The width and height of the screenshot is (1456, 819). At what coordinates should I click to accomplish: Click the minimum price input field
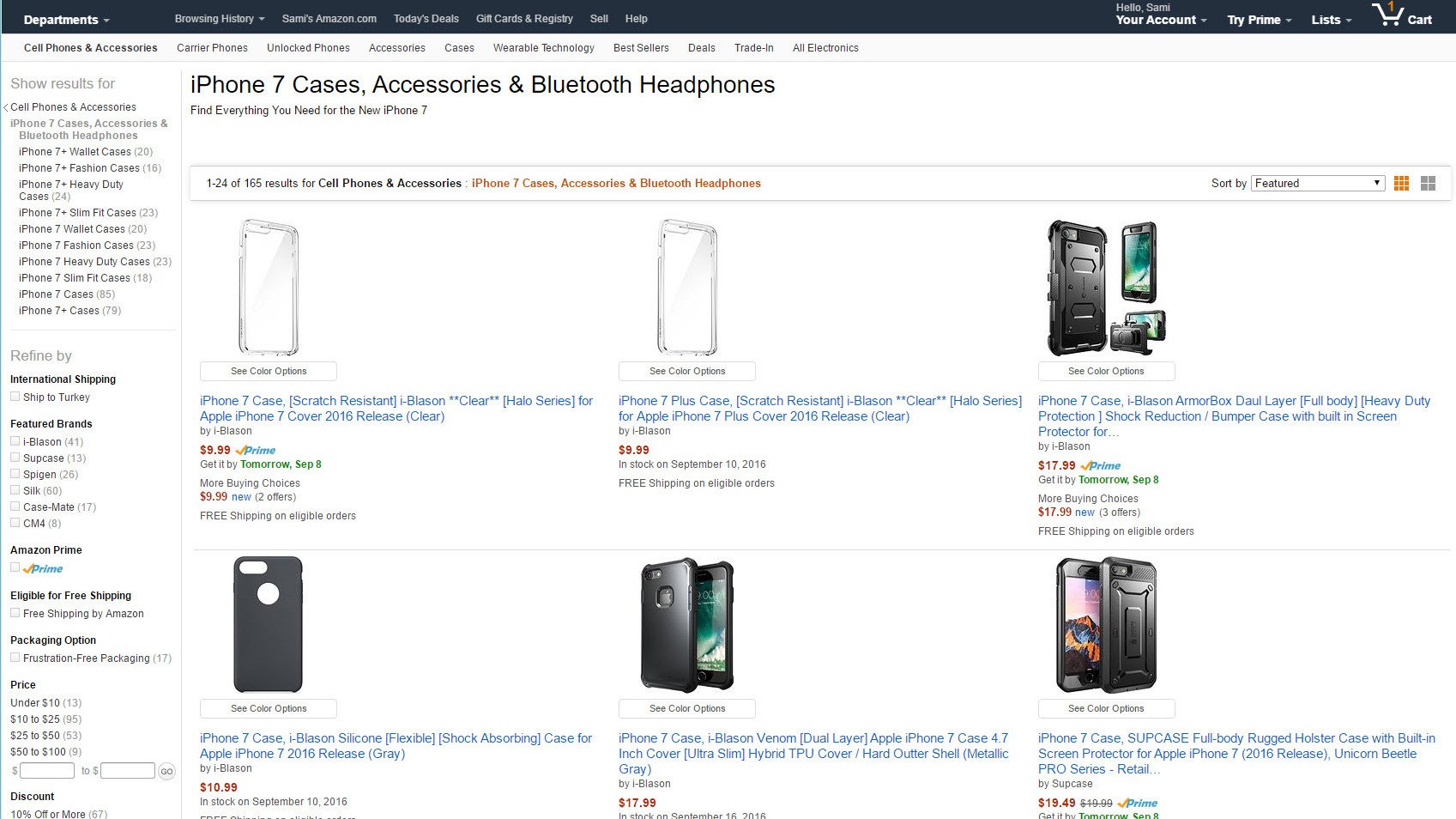47,770
